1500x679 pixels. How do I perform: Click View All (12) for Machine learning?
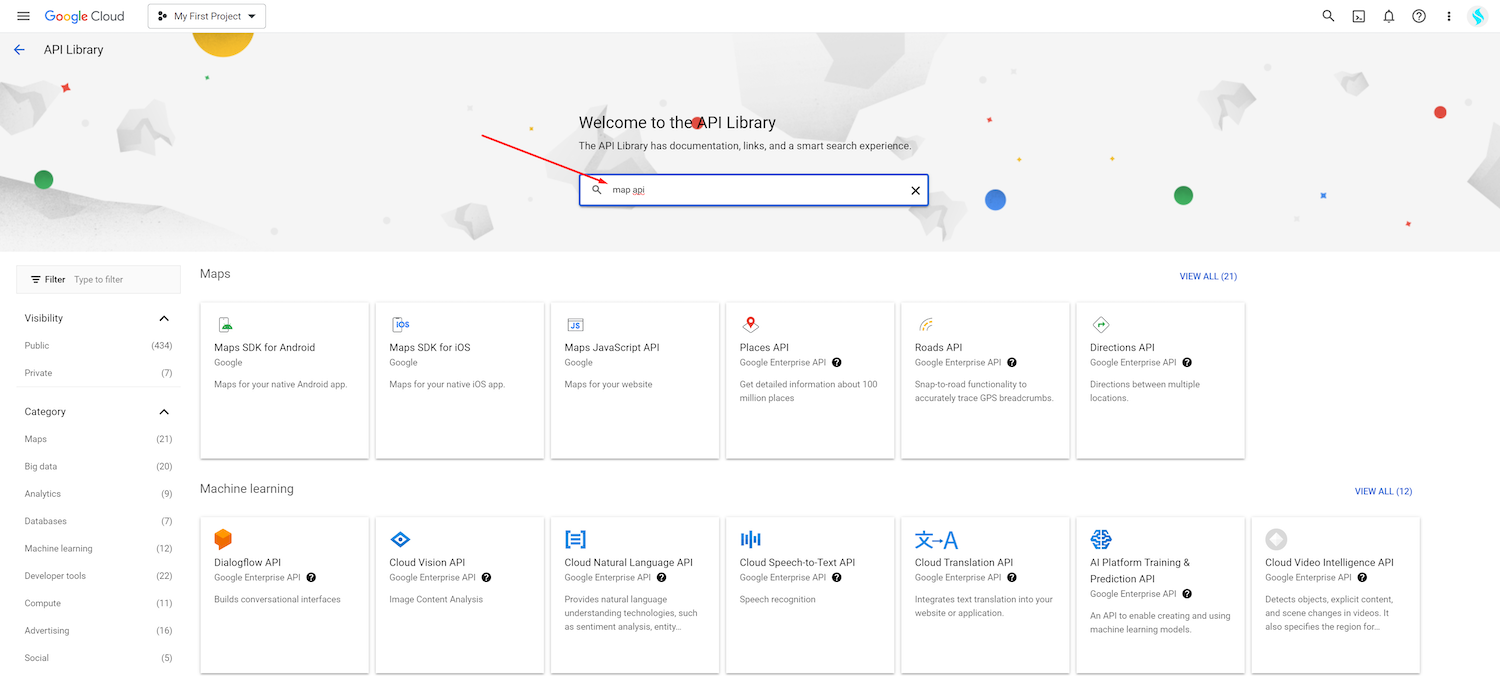click(1383, 491)
